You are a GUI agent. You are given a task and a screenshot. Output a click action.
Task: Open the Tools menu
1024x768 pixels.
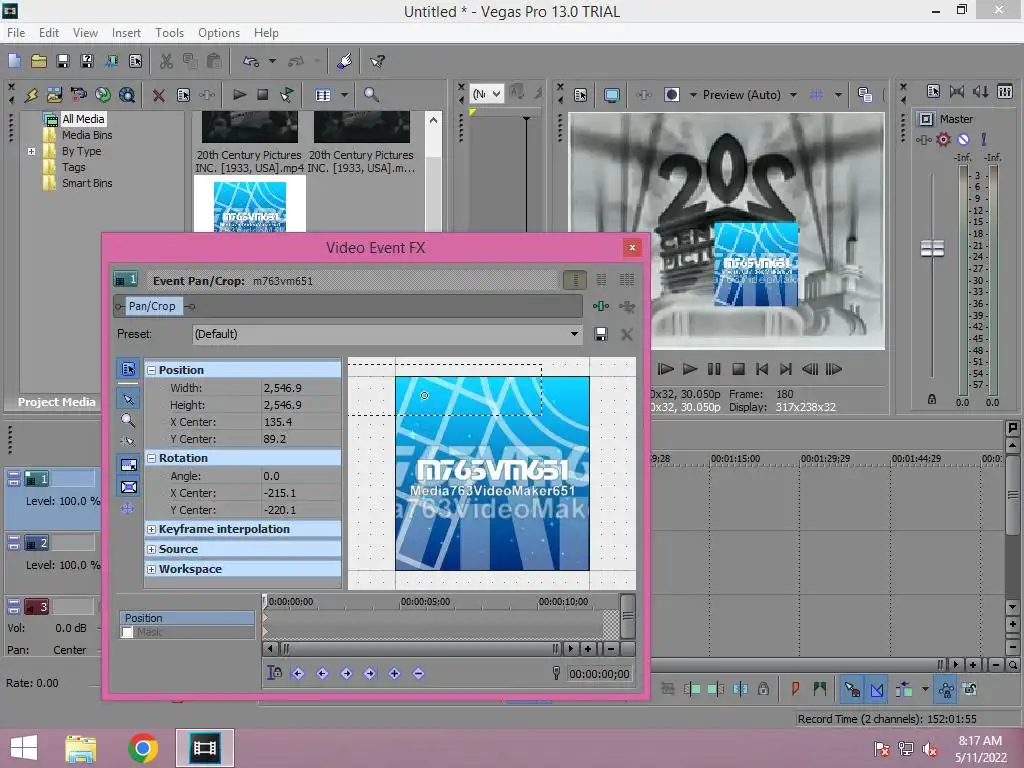(169, 33)
